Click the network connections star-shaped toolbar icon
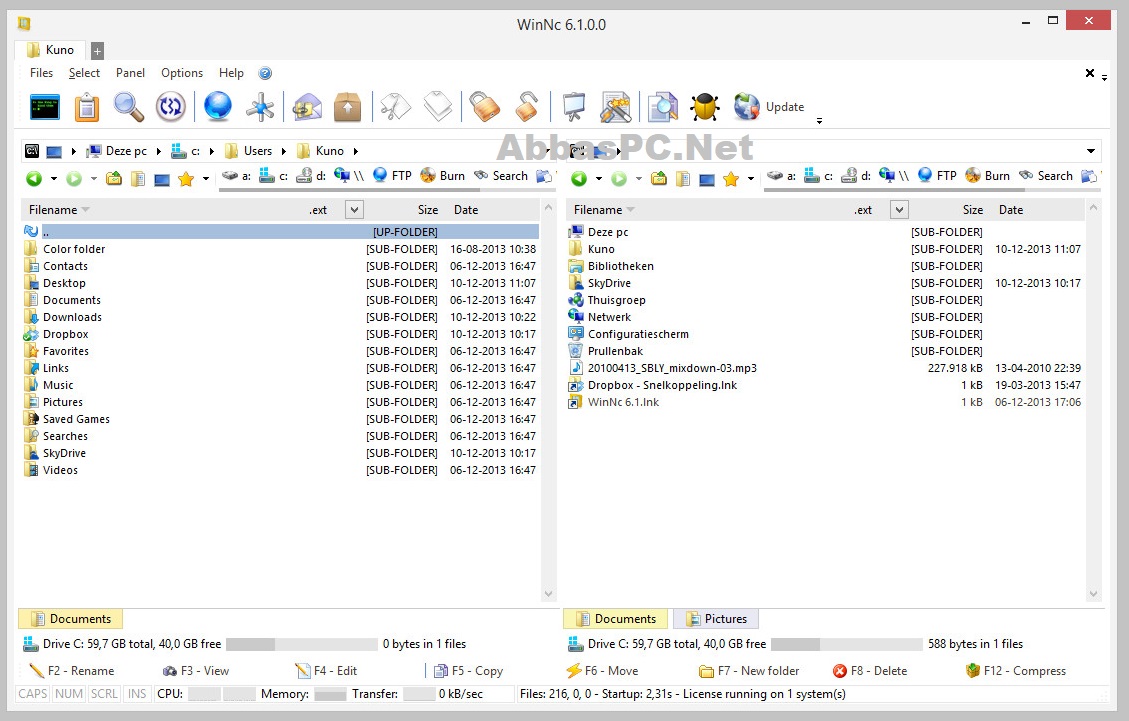 260,107
